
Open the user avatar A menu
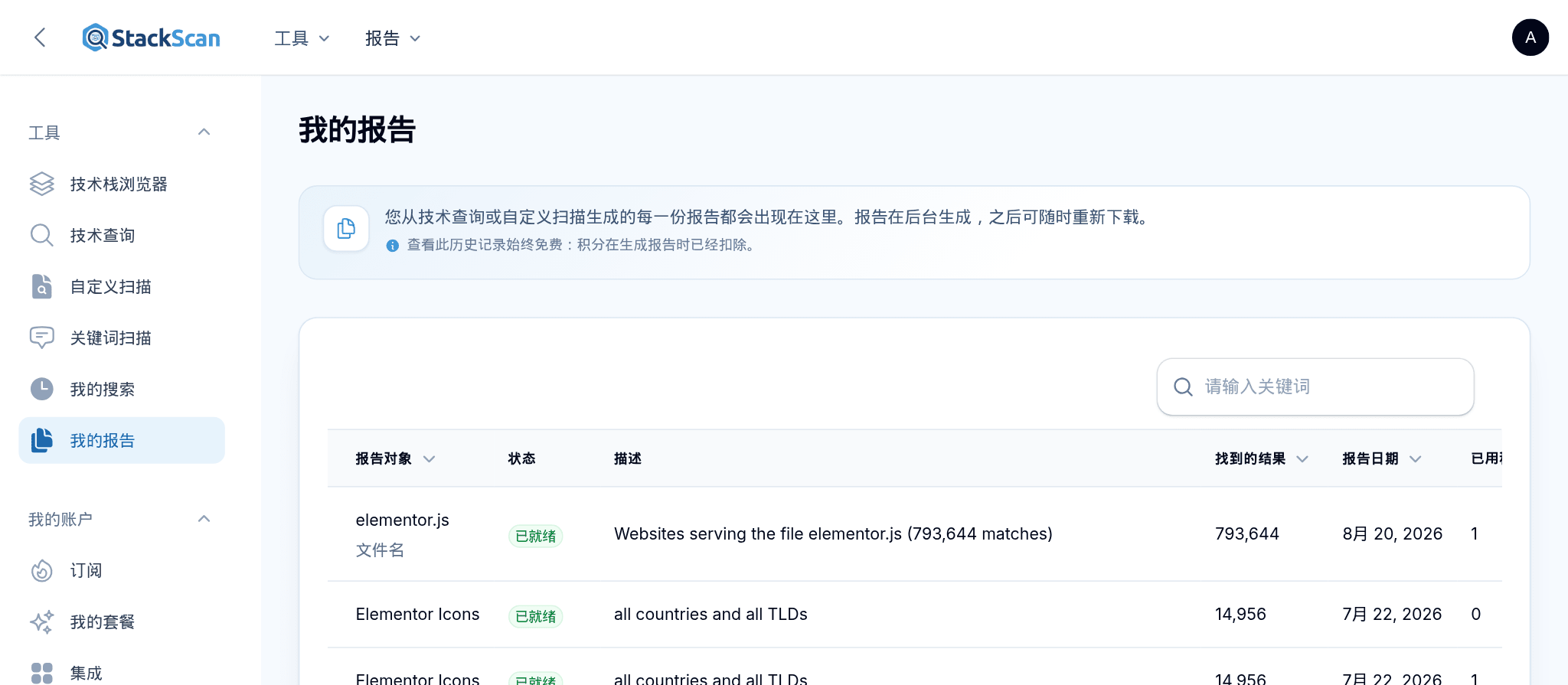[1530, 38]
